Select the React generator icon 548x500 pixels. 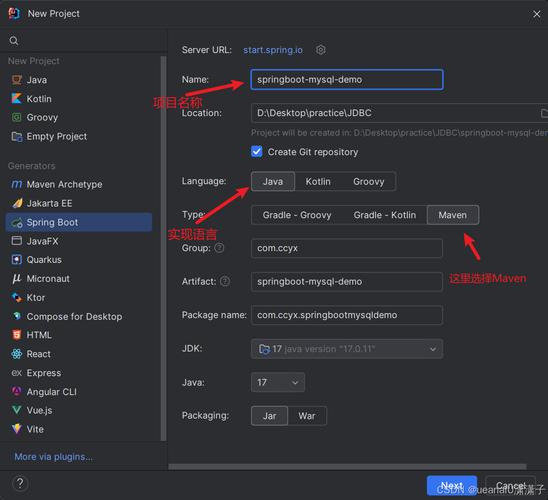[16, 354]
